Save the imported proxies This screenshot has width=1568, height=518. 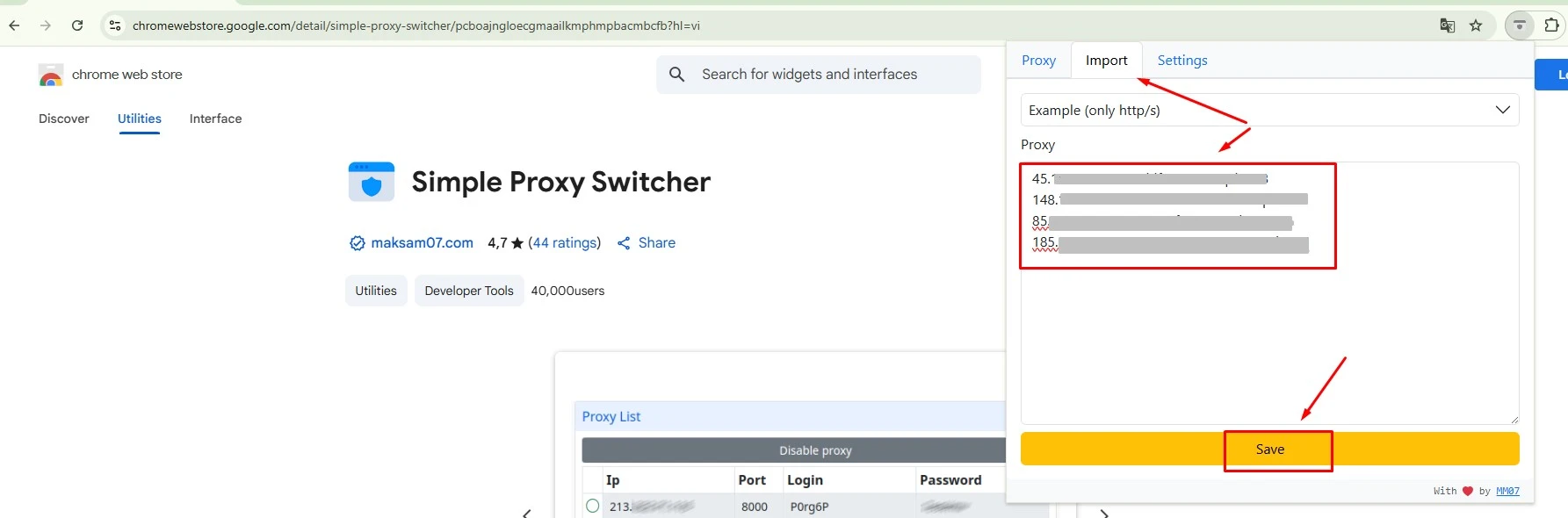(x=1269, y=449)
